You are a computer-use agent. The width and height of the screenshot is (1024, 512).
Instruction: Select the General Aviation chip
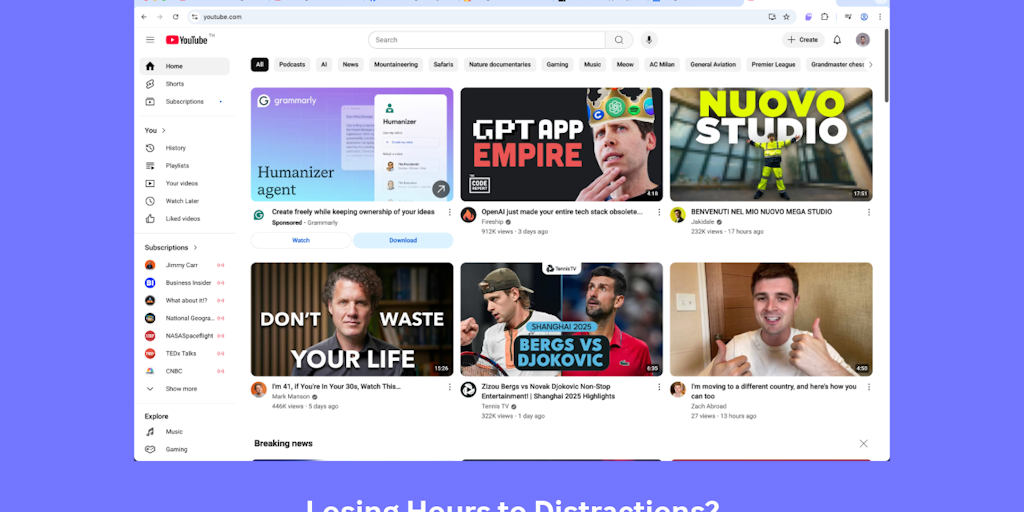pos(713,65)
